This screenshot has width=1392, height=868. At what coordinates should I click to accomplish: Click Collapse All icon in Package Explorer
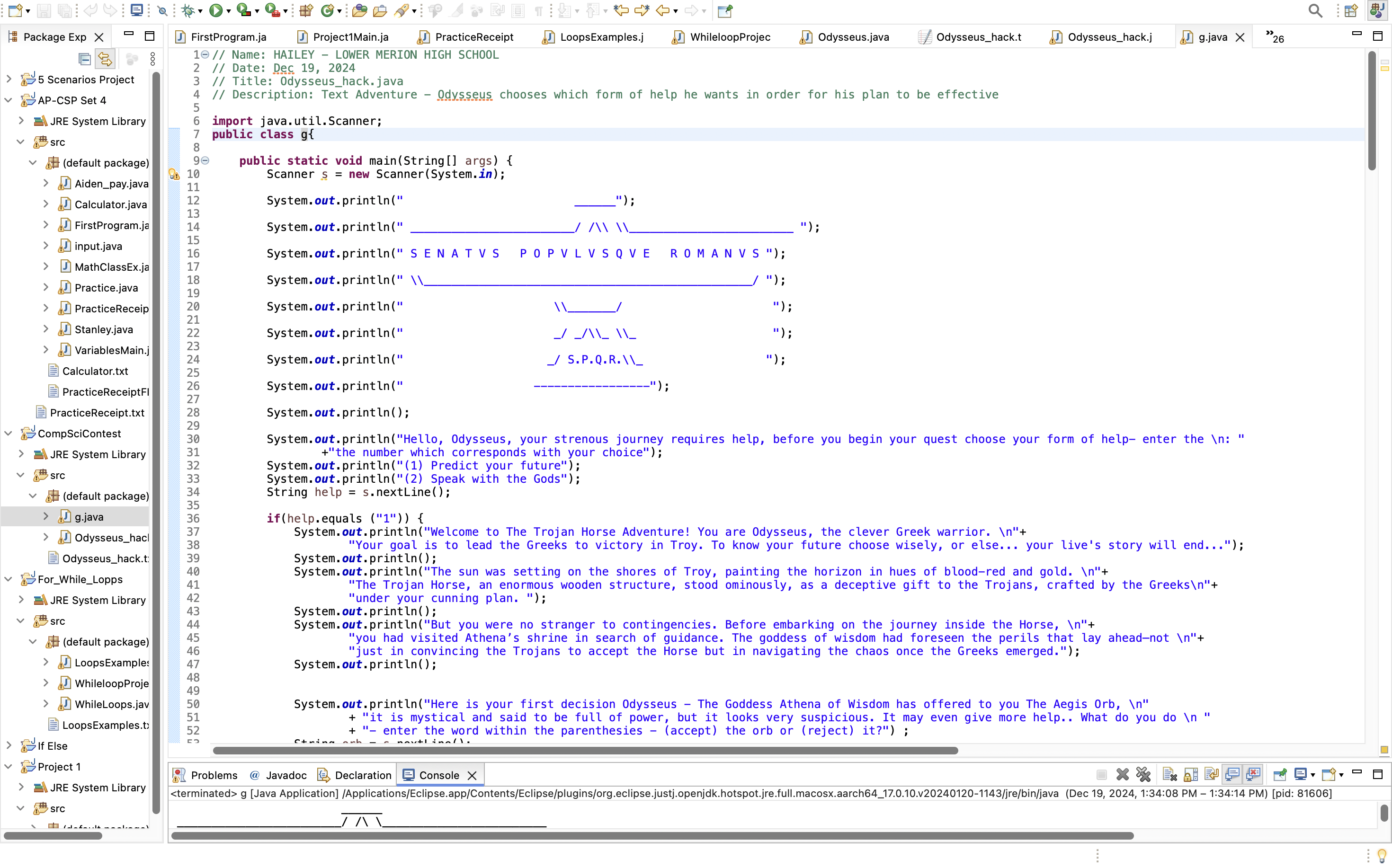coord(84,59)
